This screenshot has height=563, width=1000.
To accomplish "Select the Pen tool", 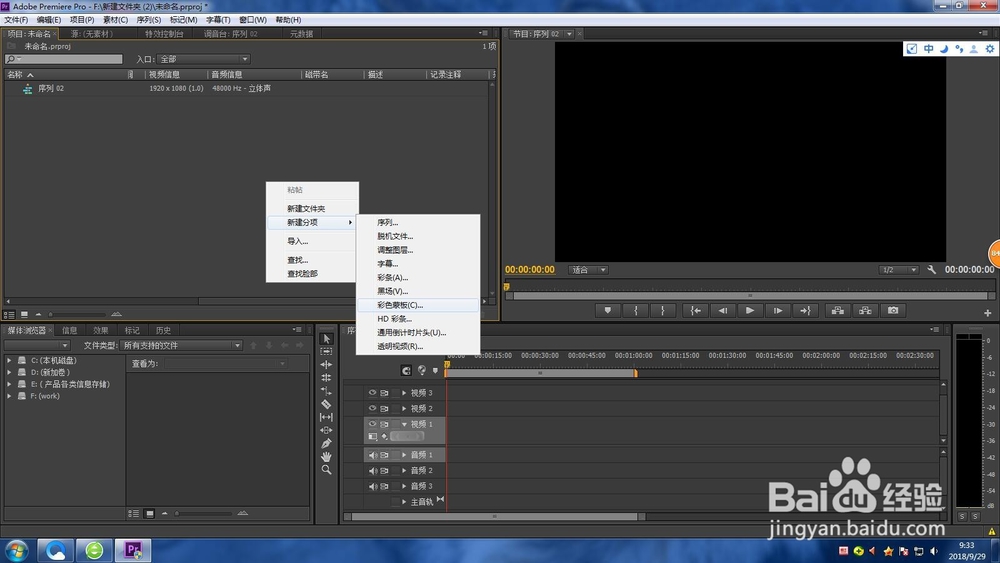I will [327, 443].
